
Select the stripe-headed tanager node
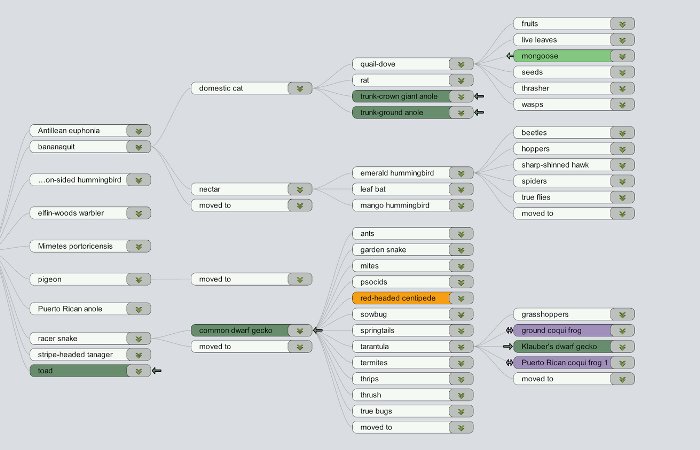90,354
